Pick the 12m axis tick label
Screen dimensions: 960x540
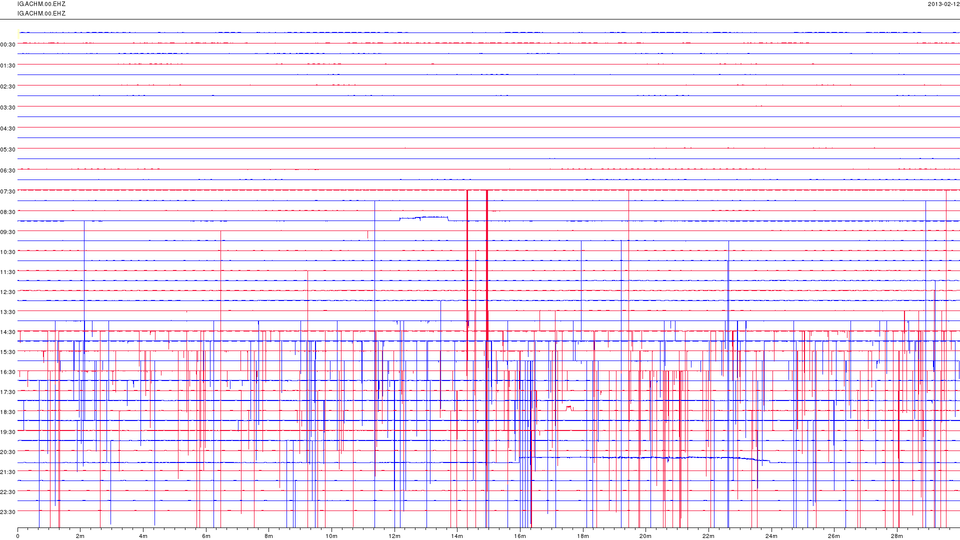(394, 536)
